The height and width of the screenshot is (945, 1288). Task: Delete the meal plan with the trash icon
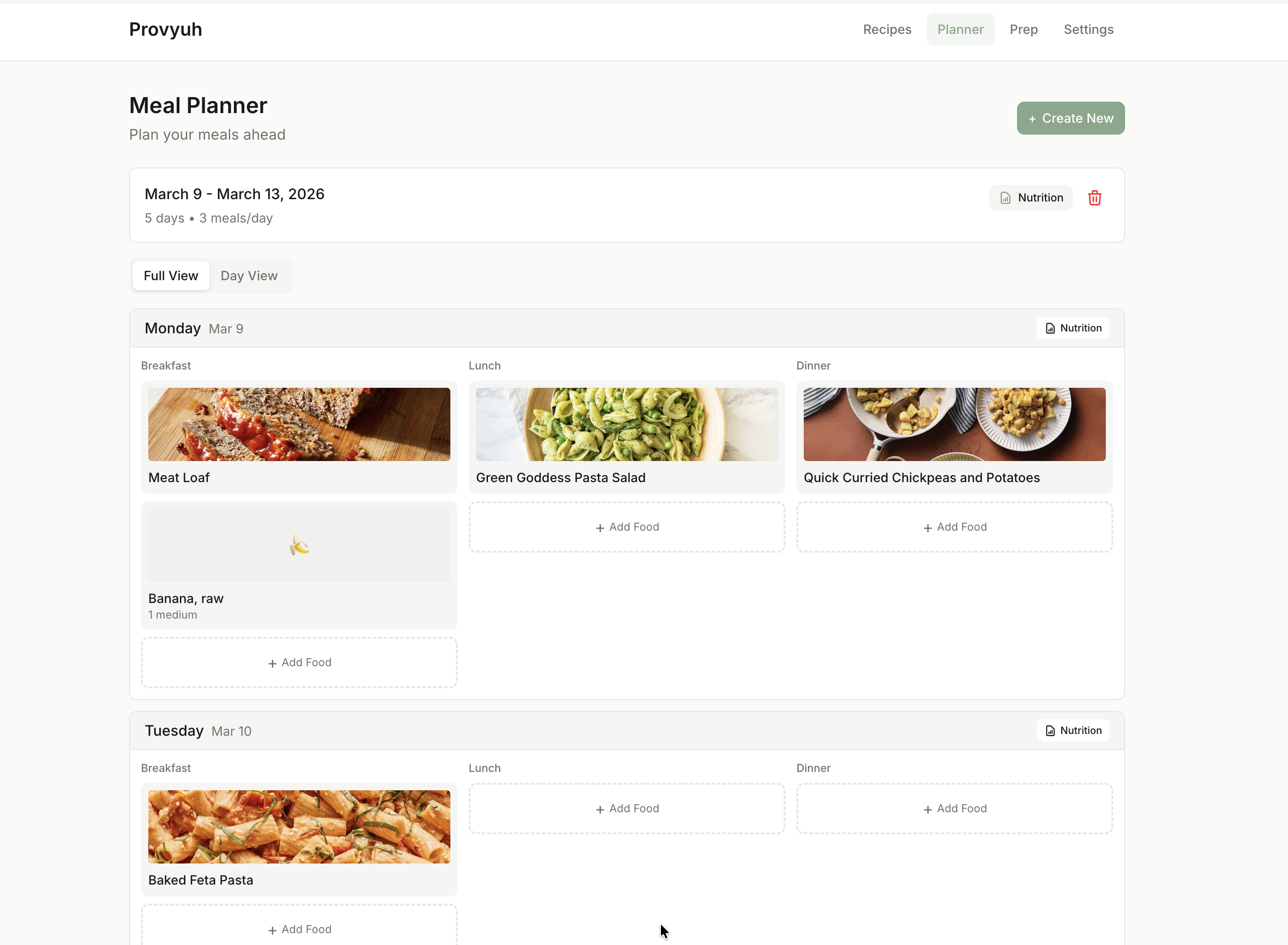pos(1094,198)
